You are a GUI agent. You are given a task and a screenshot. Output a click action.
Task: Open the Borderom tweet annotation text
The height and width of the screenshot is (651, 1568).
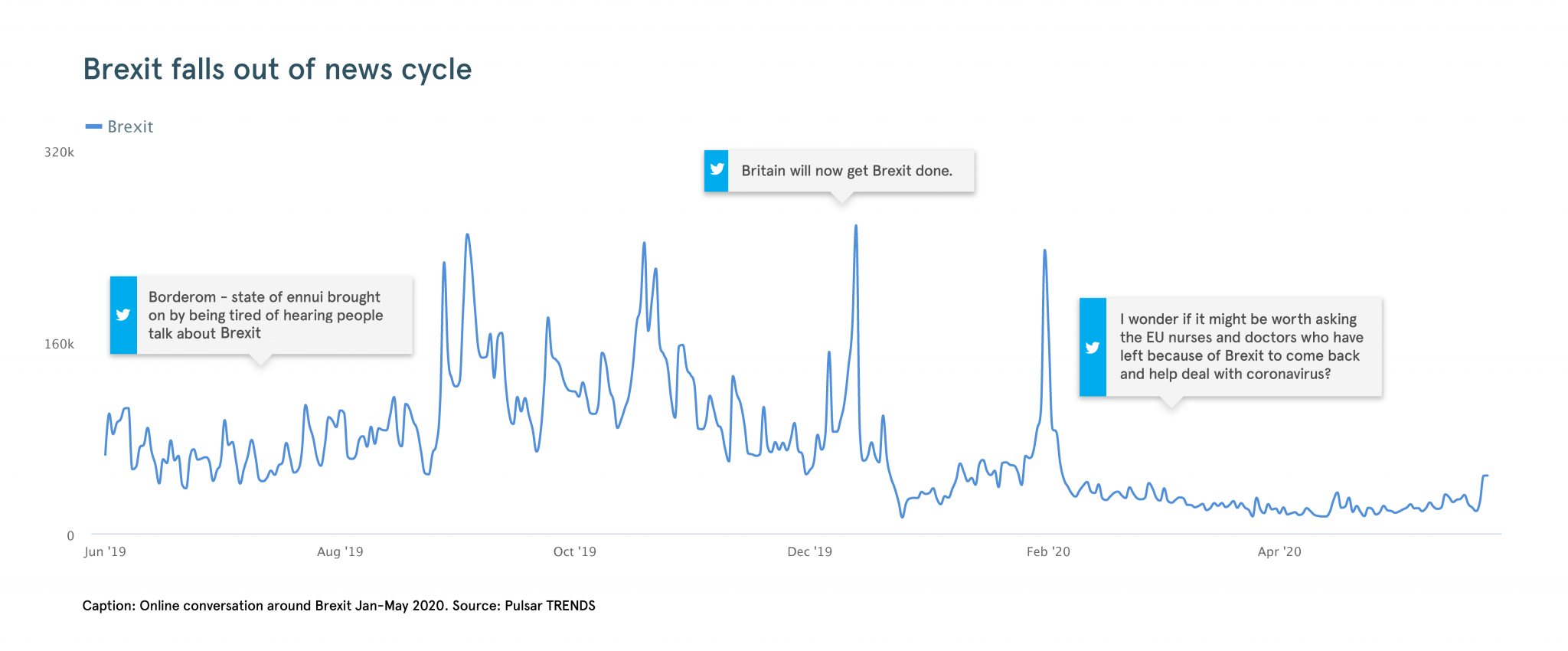point(265,315)
